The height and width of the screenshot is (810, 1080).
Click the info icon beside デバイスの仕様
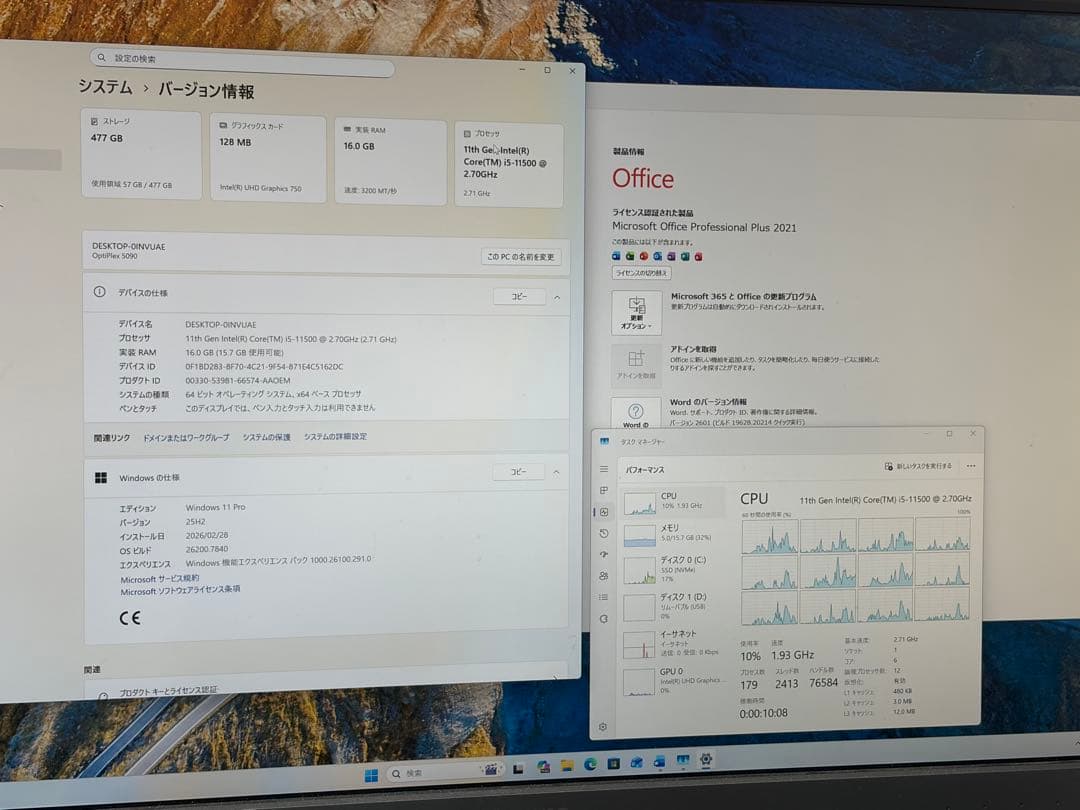point(99,292)
